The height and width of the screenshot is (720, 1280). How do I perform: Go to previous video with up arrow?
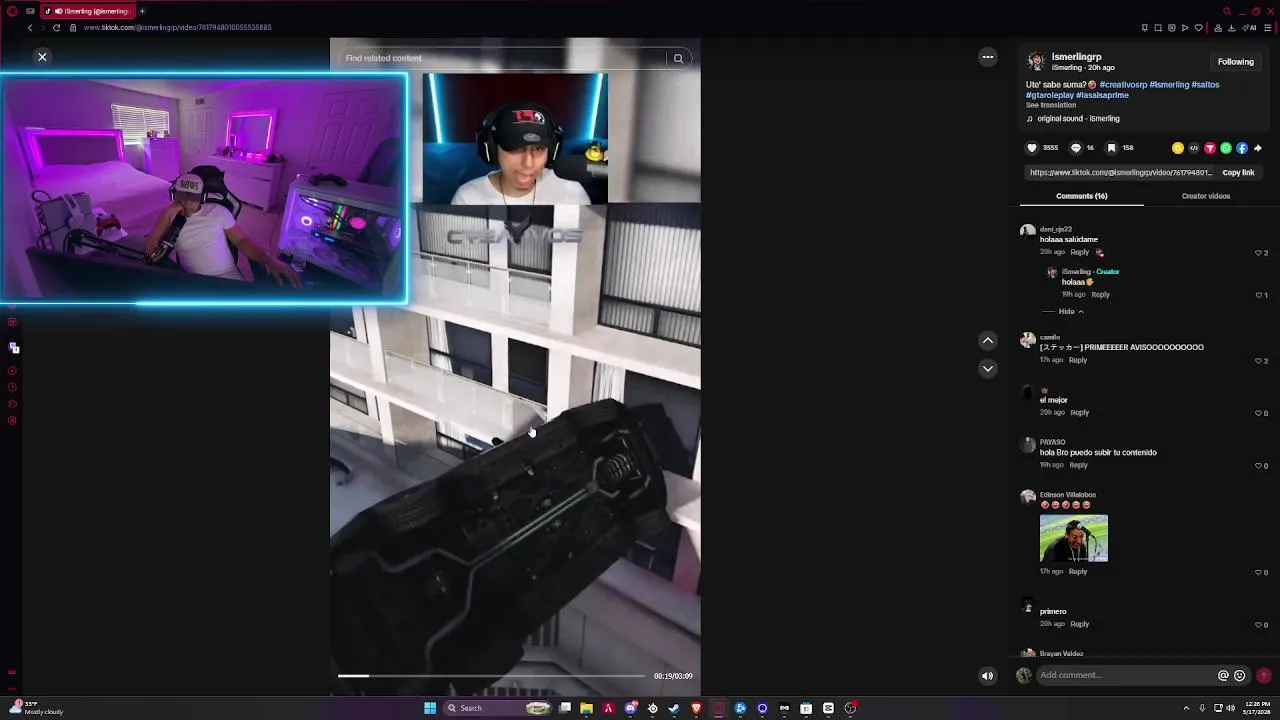[x=988, y=340]
